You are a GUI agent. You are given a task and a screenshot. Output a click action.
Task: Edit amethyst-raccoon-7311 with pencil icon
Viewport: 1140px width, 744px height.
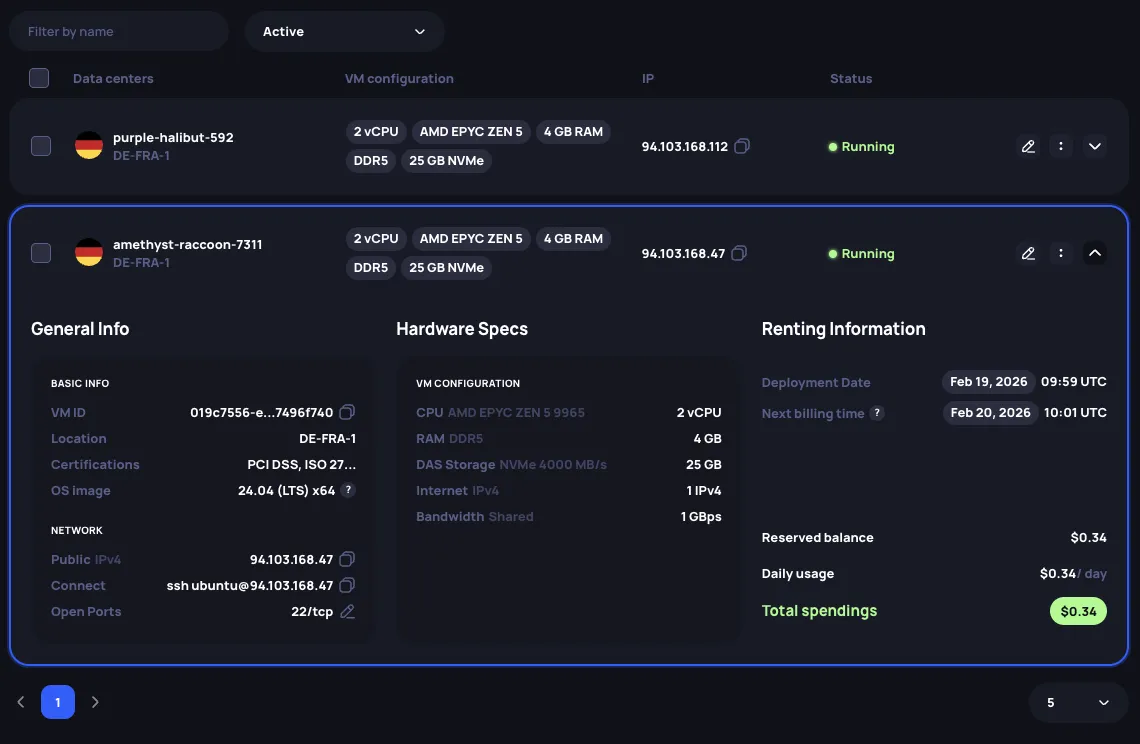[x=1028, y=253]
